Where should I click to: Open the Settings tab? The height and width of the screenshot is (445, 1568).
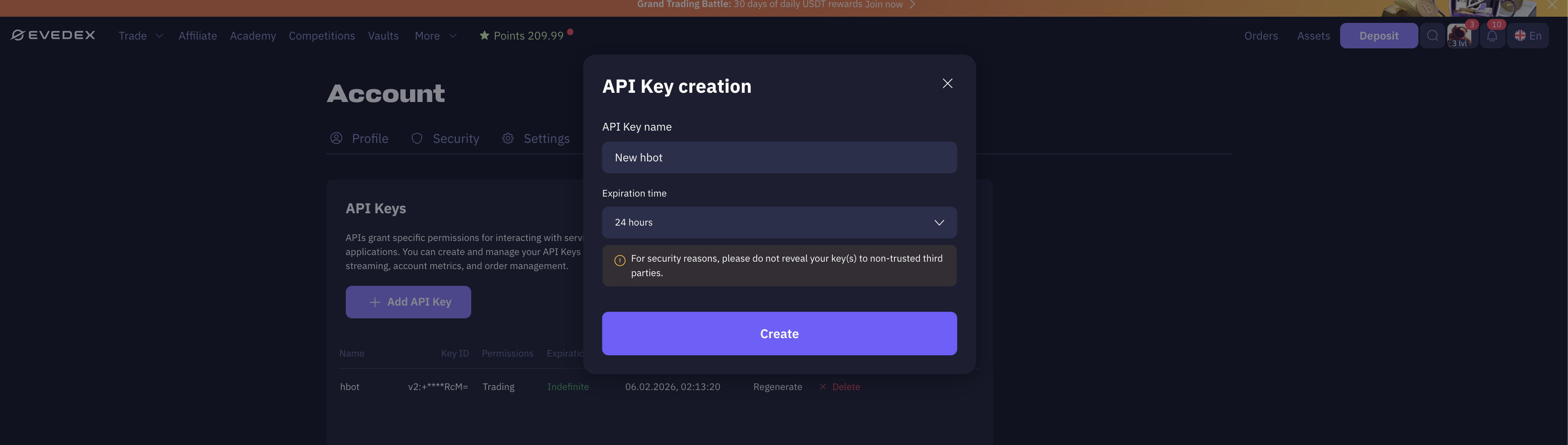536,139
